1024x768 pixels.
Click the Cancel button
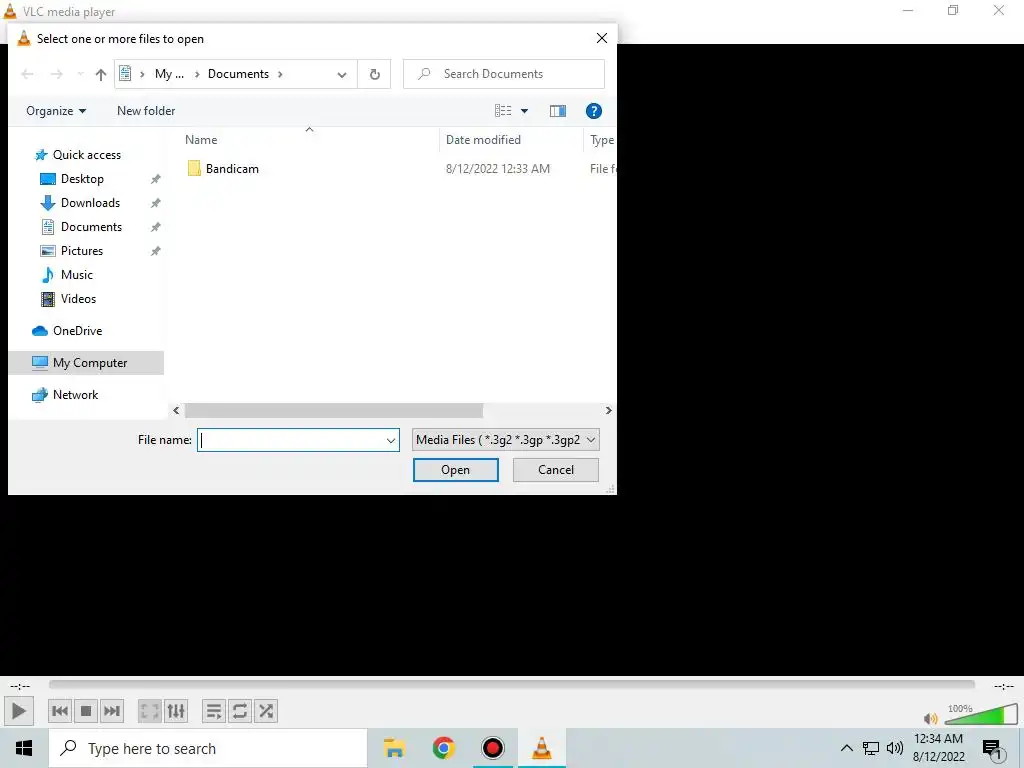tap(556, 470)
